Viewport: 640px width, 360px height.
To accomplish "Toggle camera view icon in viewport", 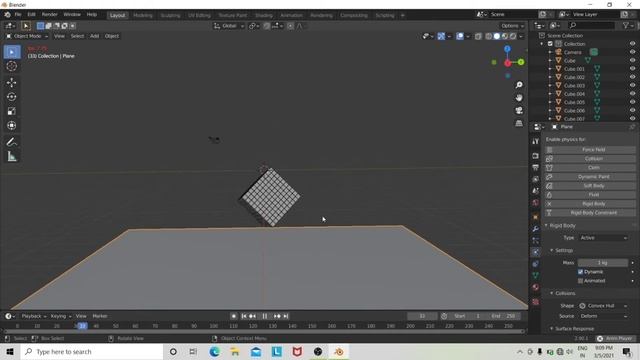I will pyautogui.click(x=519, y=110).
